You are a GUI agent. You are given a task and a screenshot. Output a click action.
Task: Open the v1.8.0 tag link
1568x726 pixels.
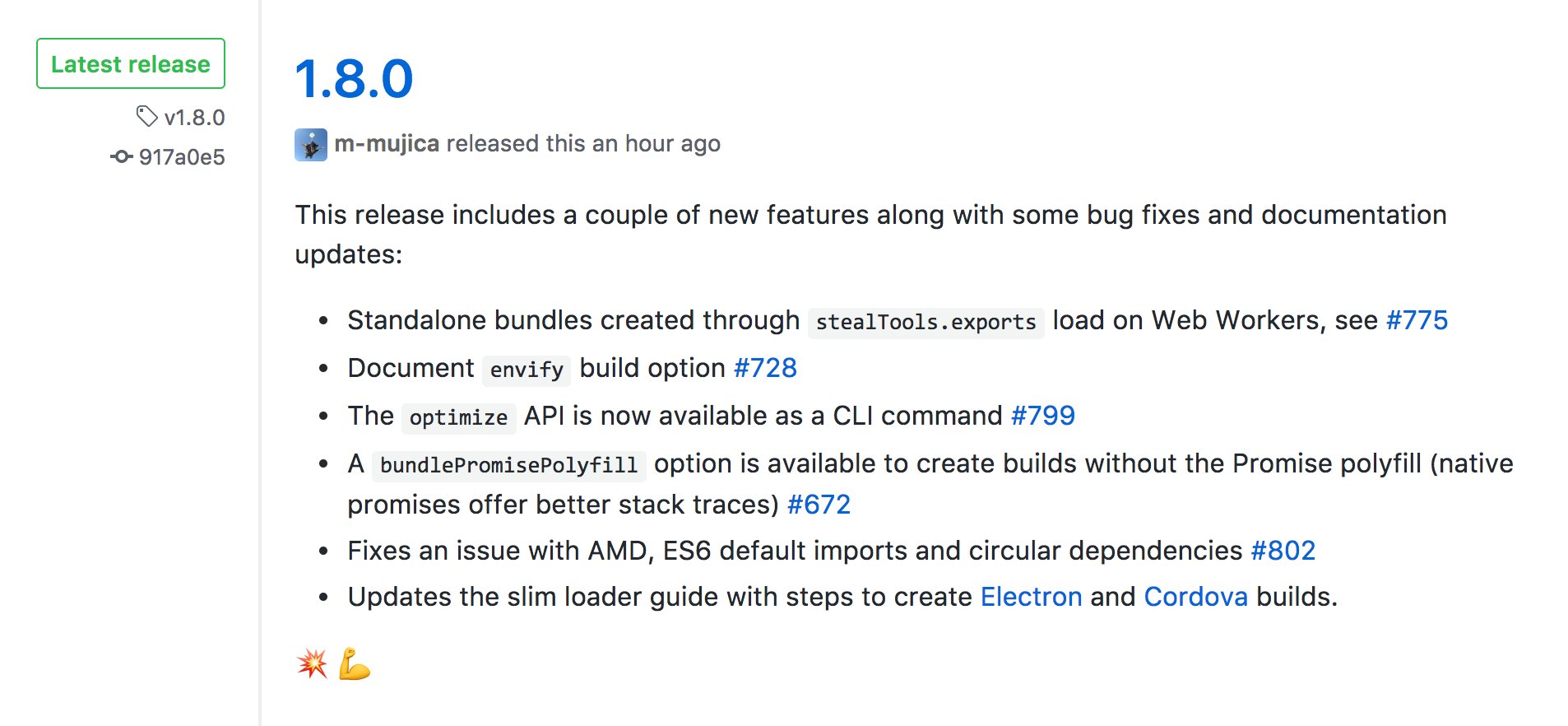[194, 118]
